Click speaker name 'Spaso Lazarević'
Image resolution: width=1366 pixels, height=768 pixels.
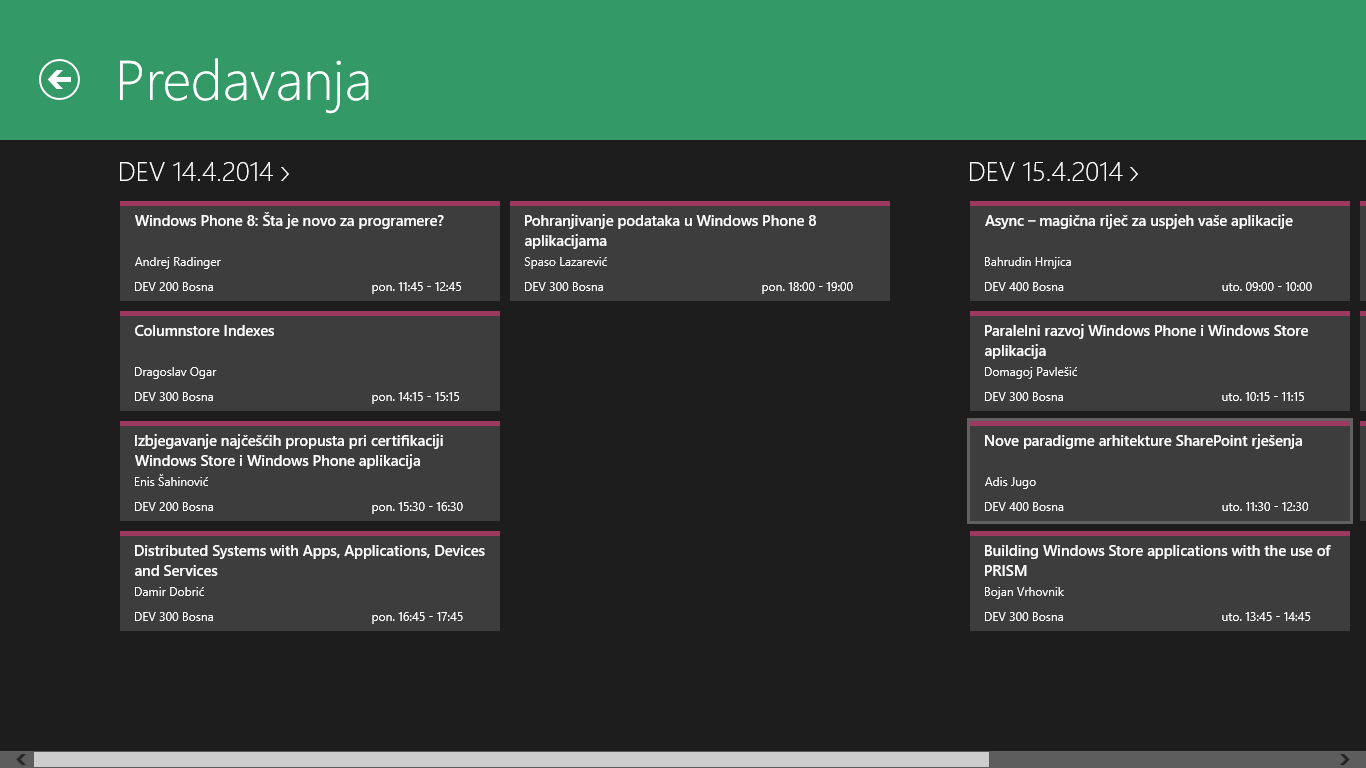click(x=566, y=262)
